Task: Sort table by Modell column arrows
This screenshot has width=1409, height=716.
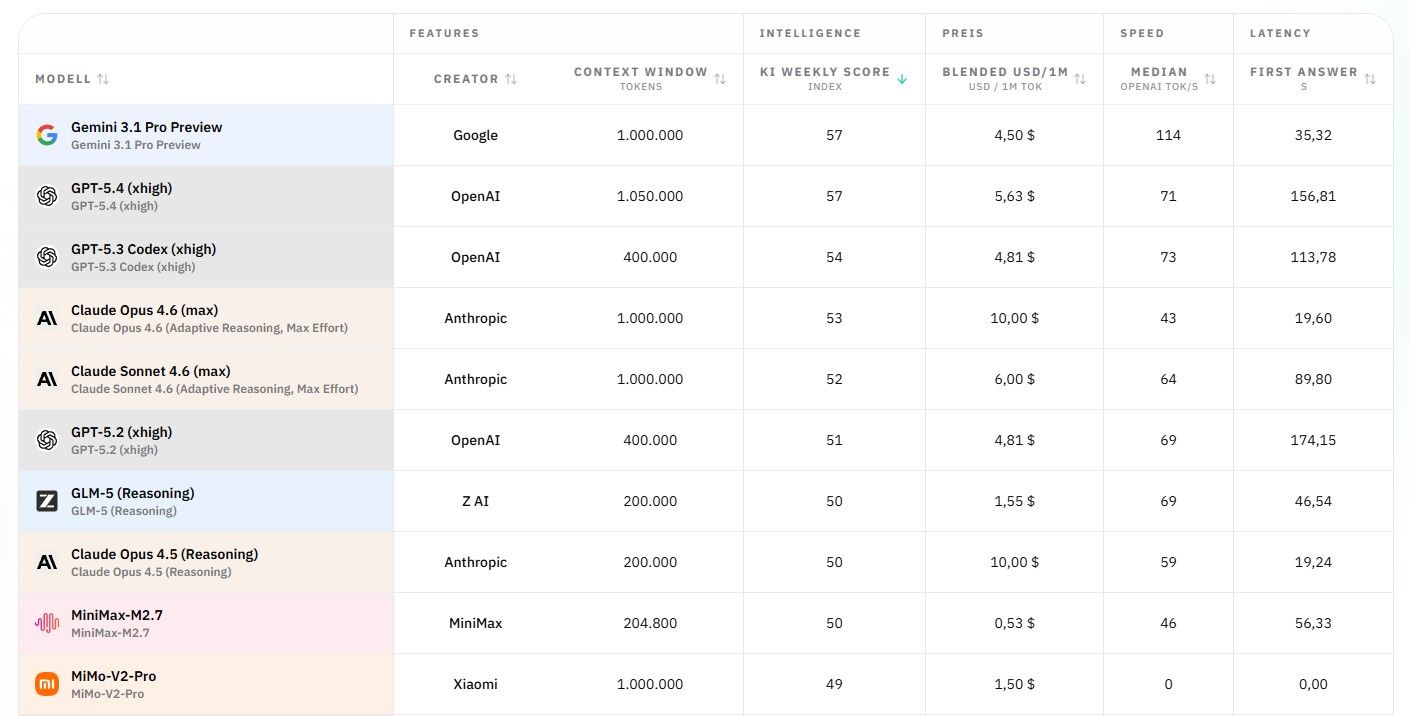Action: pos(103,79)
